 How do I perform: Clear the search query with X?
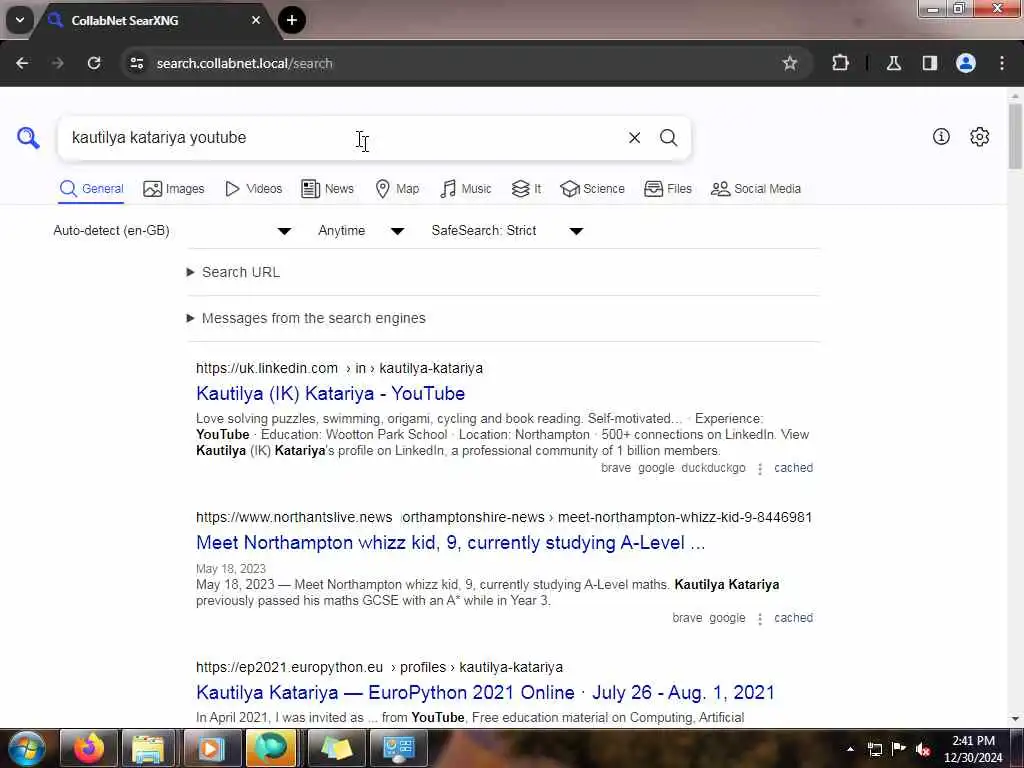[634, 138]
